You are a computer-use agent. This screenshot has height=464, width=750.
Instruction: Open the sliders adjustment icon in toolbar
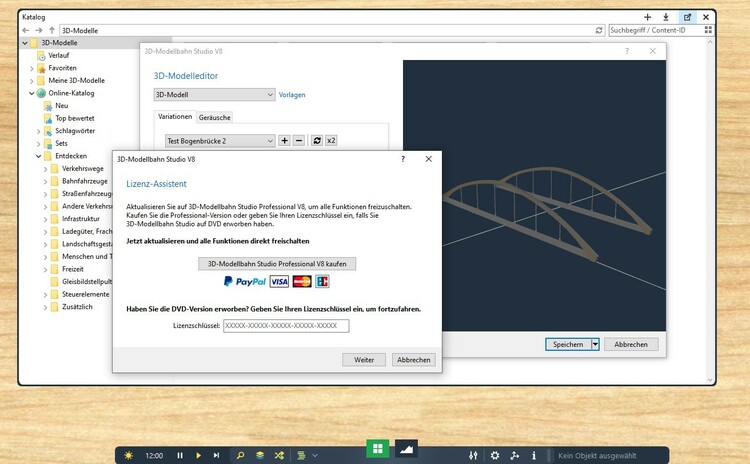click(473, 455)
